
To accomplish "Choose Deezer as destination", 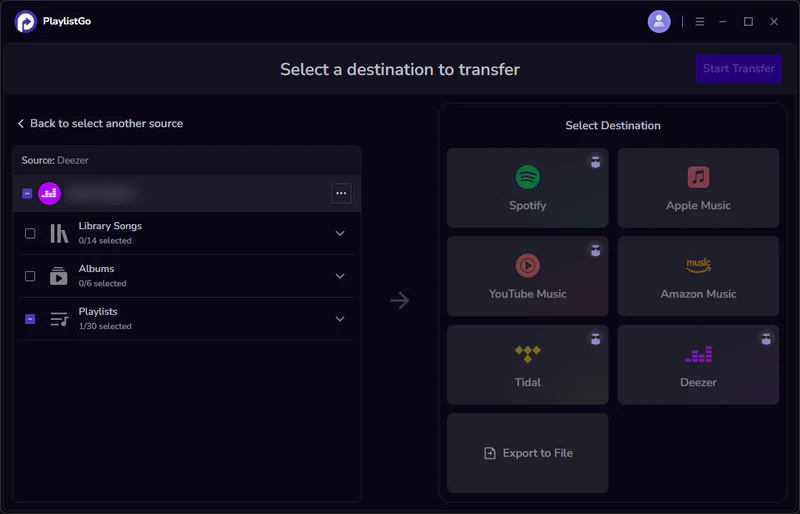I will 698,365.
